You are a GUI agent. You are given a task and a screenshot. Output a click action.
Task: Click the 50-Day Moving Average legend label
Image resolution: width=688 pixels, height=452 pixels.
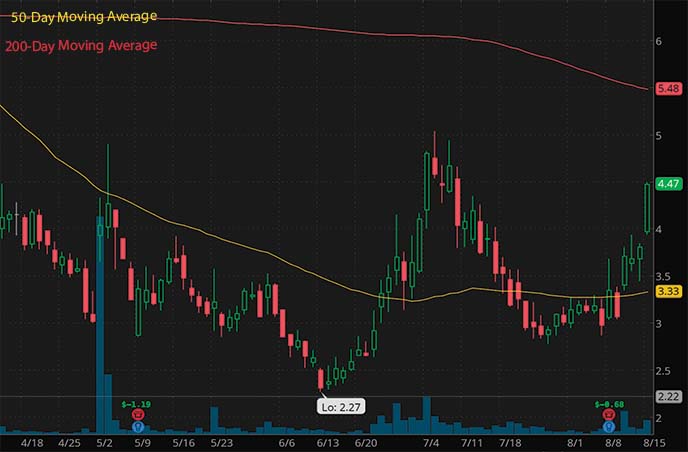pos(83,17)
